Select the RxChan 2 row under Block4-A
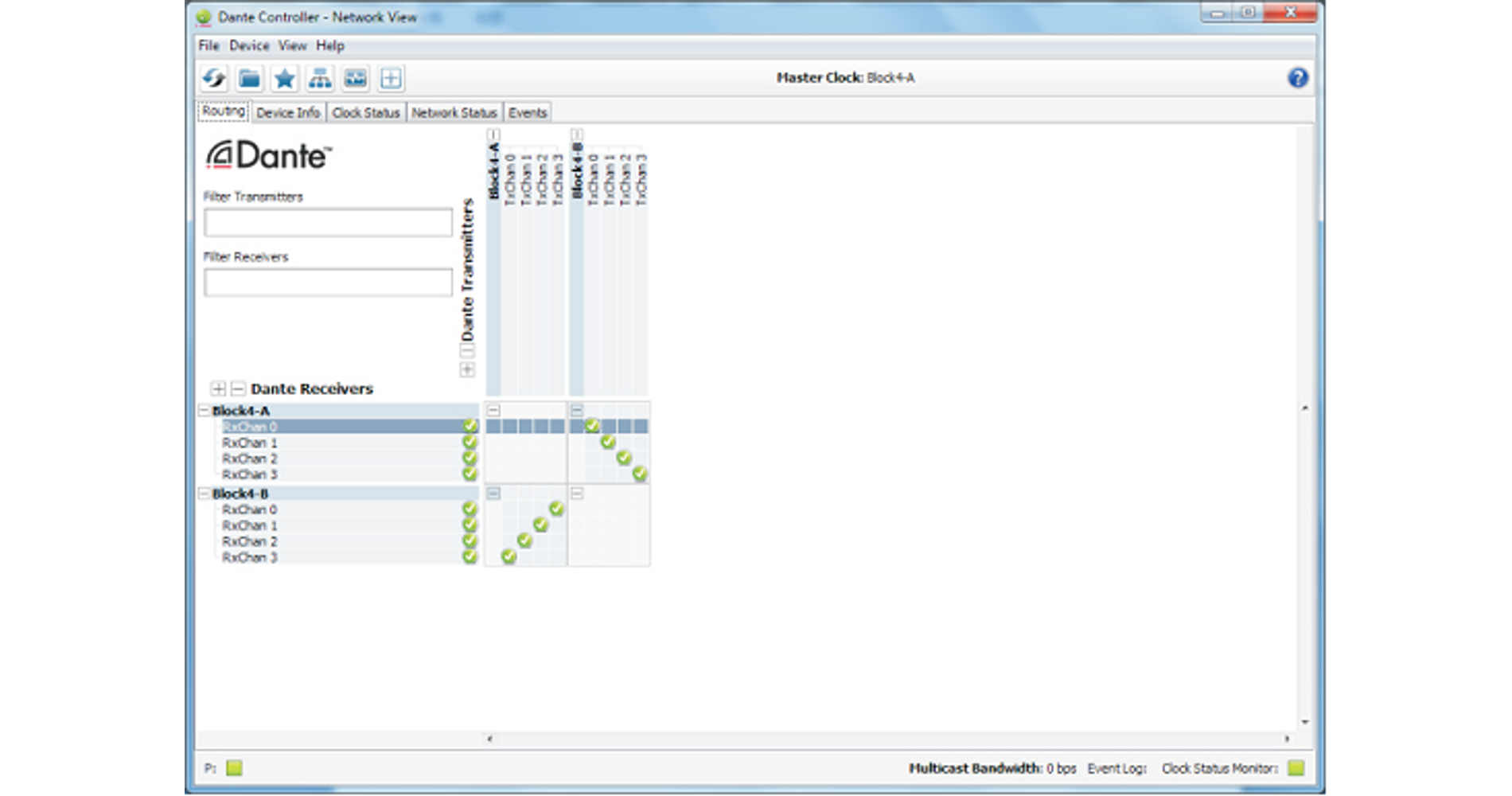The image size is (1512, 796). tap(349, 458)
